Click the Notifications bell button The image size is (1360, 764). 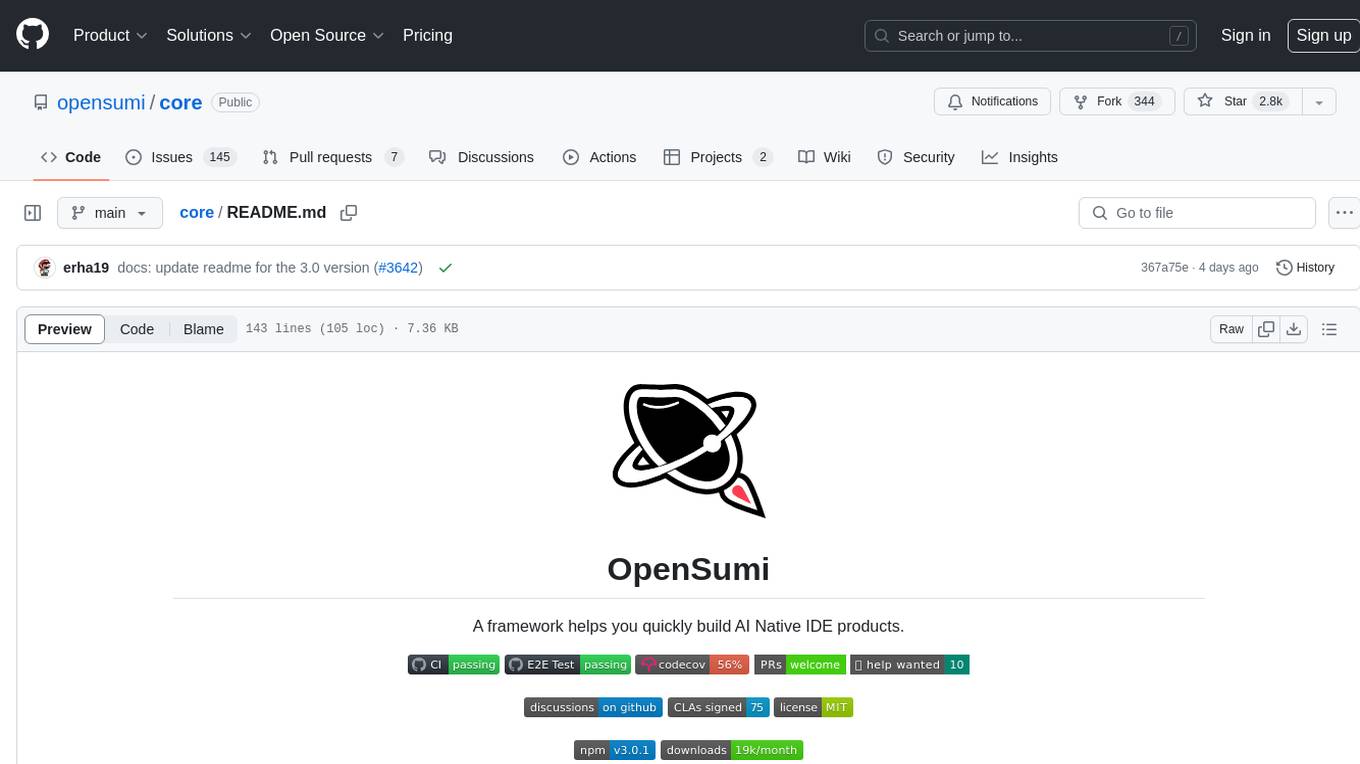pos(993,102)
